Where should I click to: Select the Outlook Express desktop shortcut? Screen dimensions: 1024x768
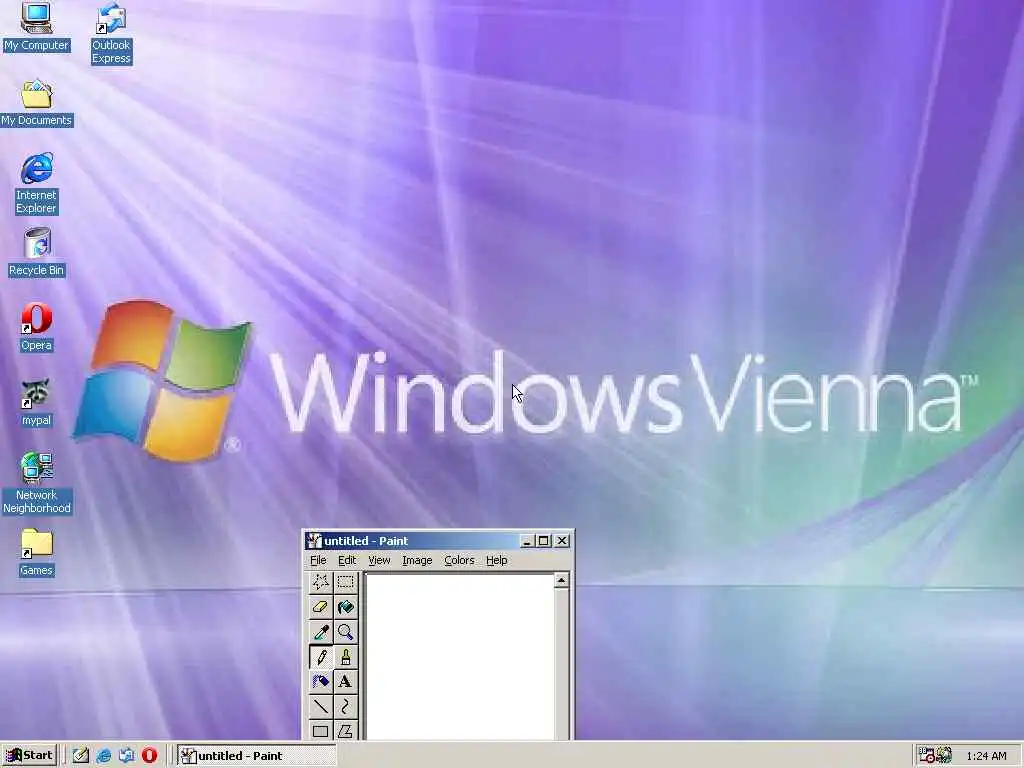pyautogui.click(x=111, y=34)
